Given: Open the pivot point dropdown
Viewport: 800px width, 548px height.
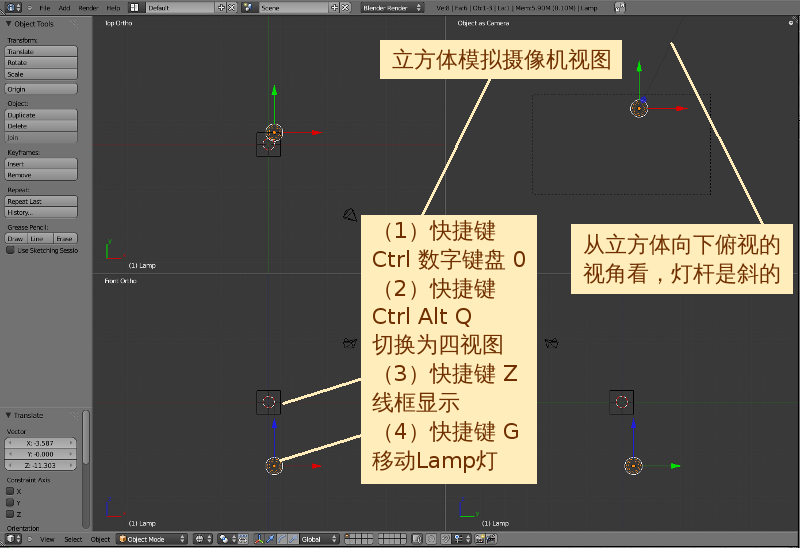Looking at the screenshot, I should point(227,539).
